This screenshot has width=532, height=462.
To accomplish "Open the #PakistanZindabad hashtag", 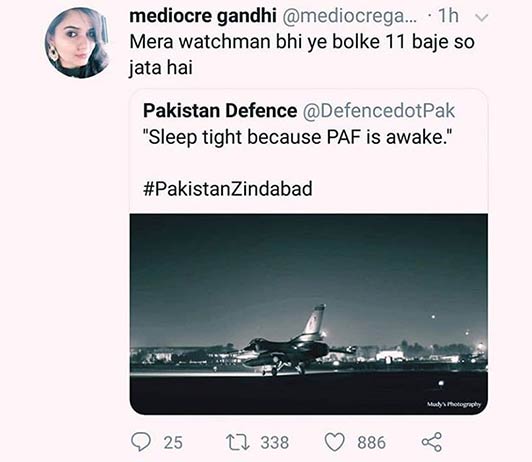I will click(228, 189).
